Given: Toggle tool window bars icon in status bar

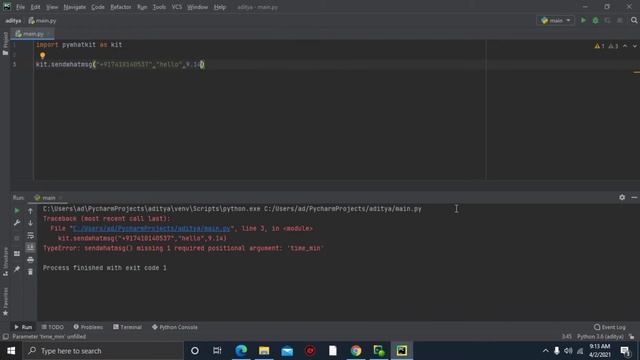Looking at the screenshot, I should [x=5, y=337].
